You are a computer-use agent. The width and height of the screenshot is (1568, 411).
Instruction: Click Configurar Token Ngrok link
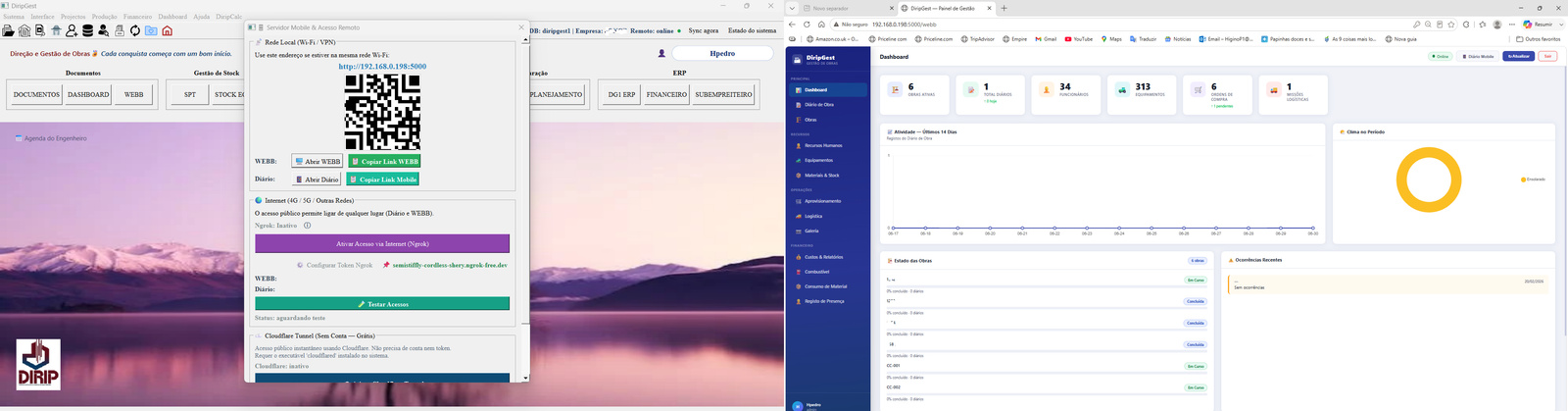point(334,265)
